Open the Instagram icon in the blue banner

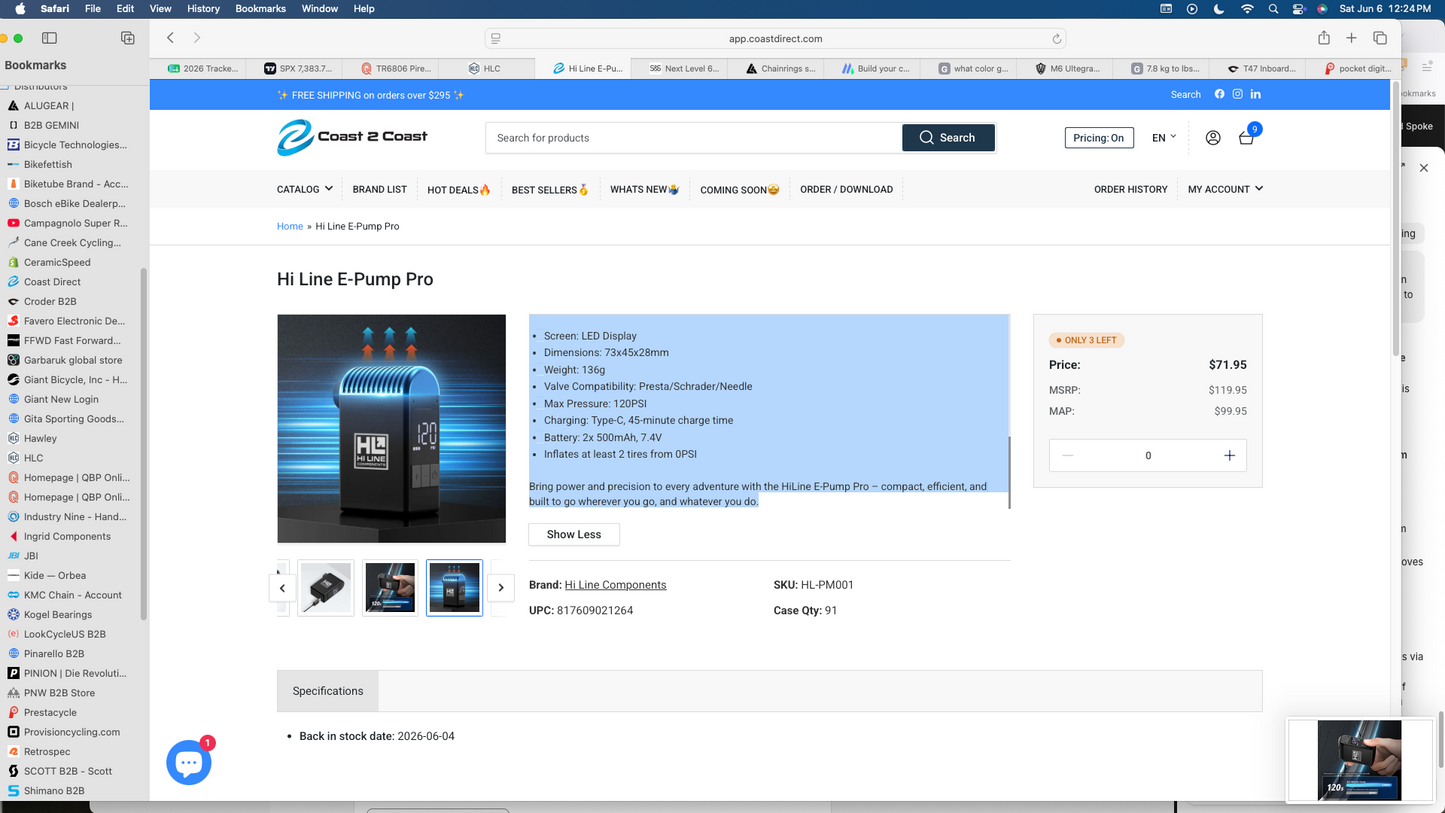pyautogui.click(x=1237, y=94)
